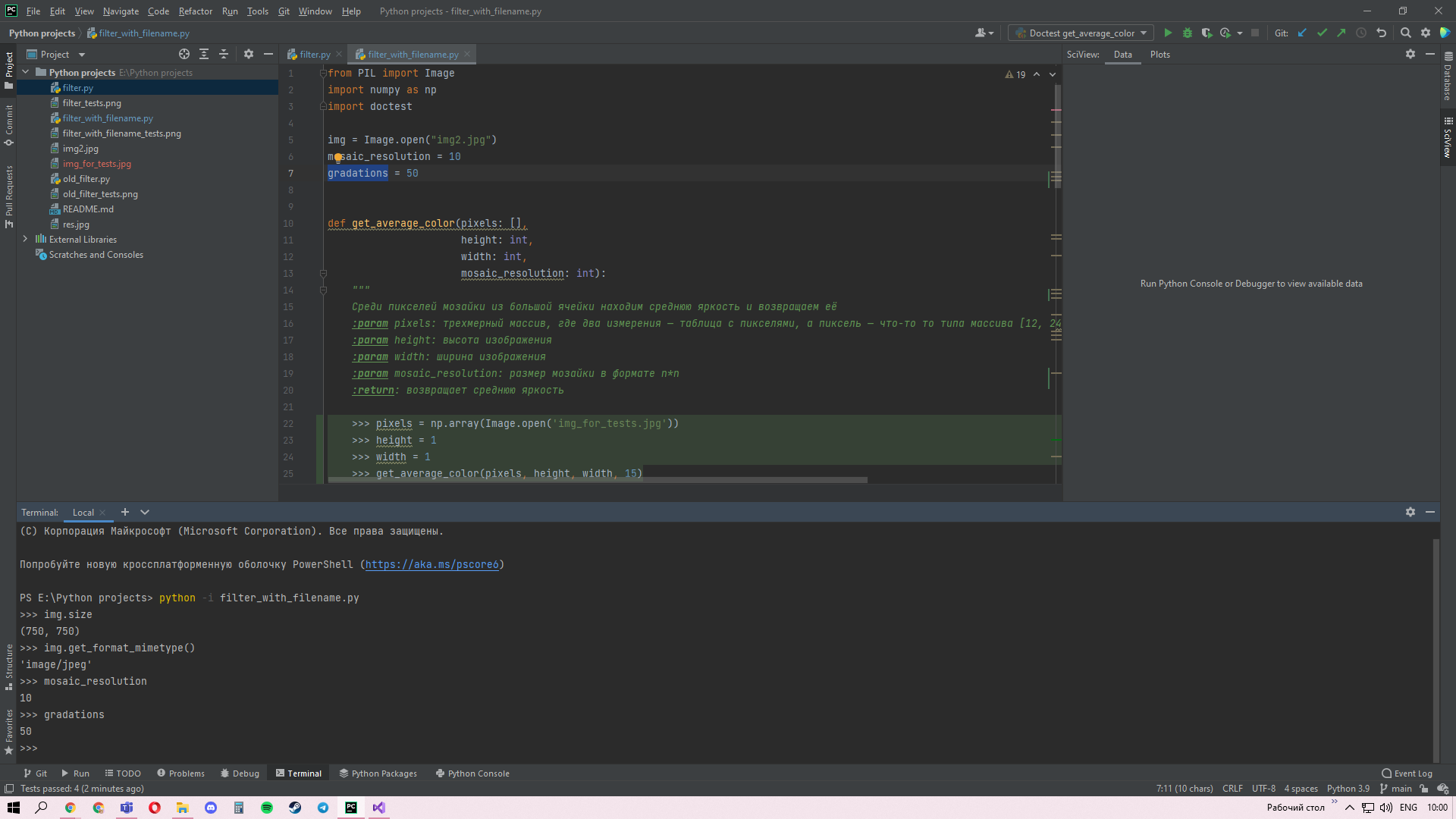Image resolution: width=1456 pixels, height=819 pixels.
Task: Open Spotify from Windows taskbar
Action: click(x=267, y=808)
